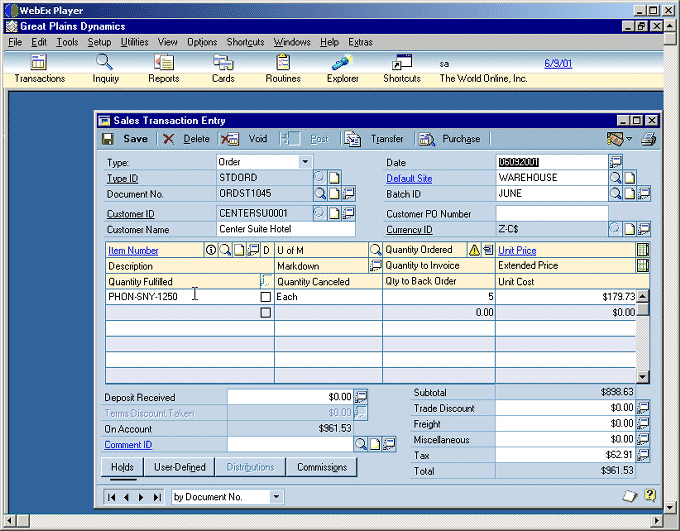Click the Commissions button
The image size is (680, 531).
(322, 467)
